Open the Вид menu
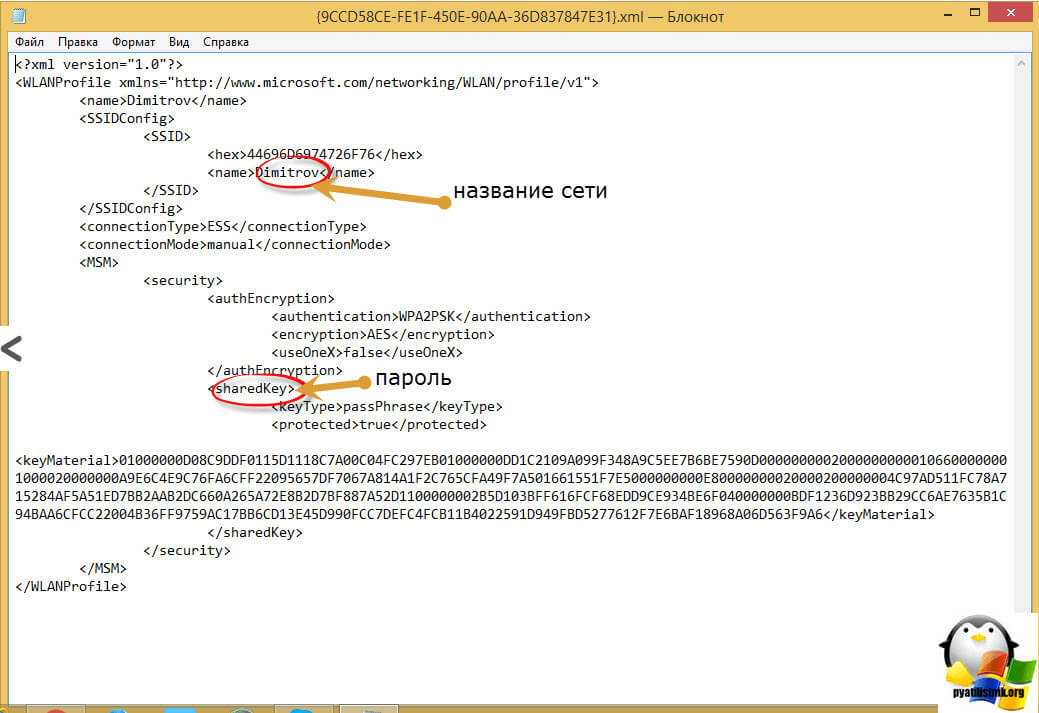This screenshot has width=1039, height=713. coord(179,42)
